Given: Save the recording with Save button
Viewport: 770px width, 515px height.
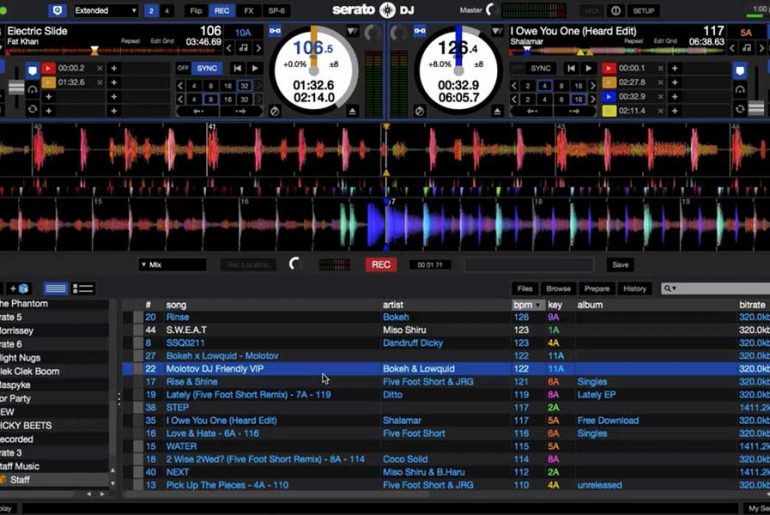Looking at the screenshot, I should 620,265.
